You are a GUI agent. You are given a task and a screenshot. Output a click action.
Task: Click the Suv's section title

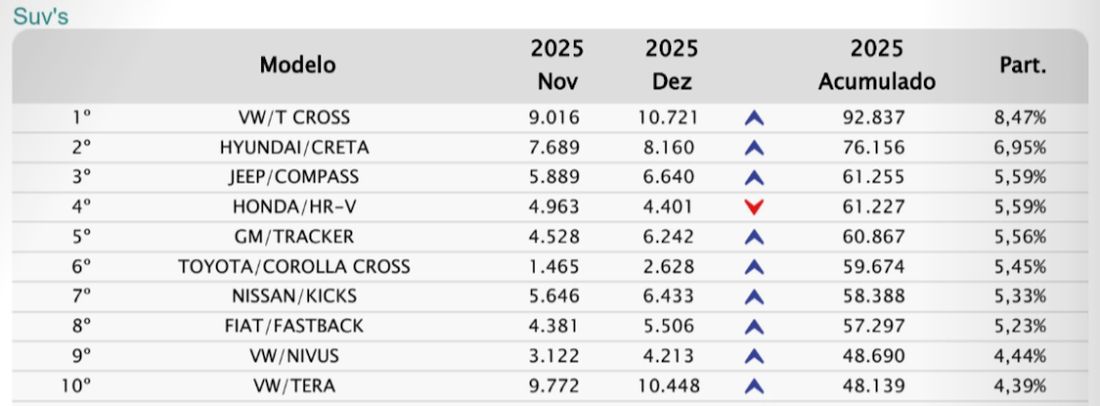click(x=41, y=15)
